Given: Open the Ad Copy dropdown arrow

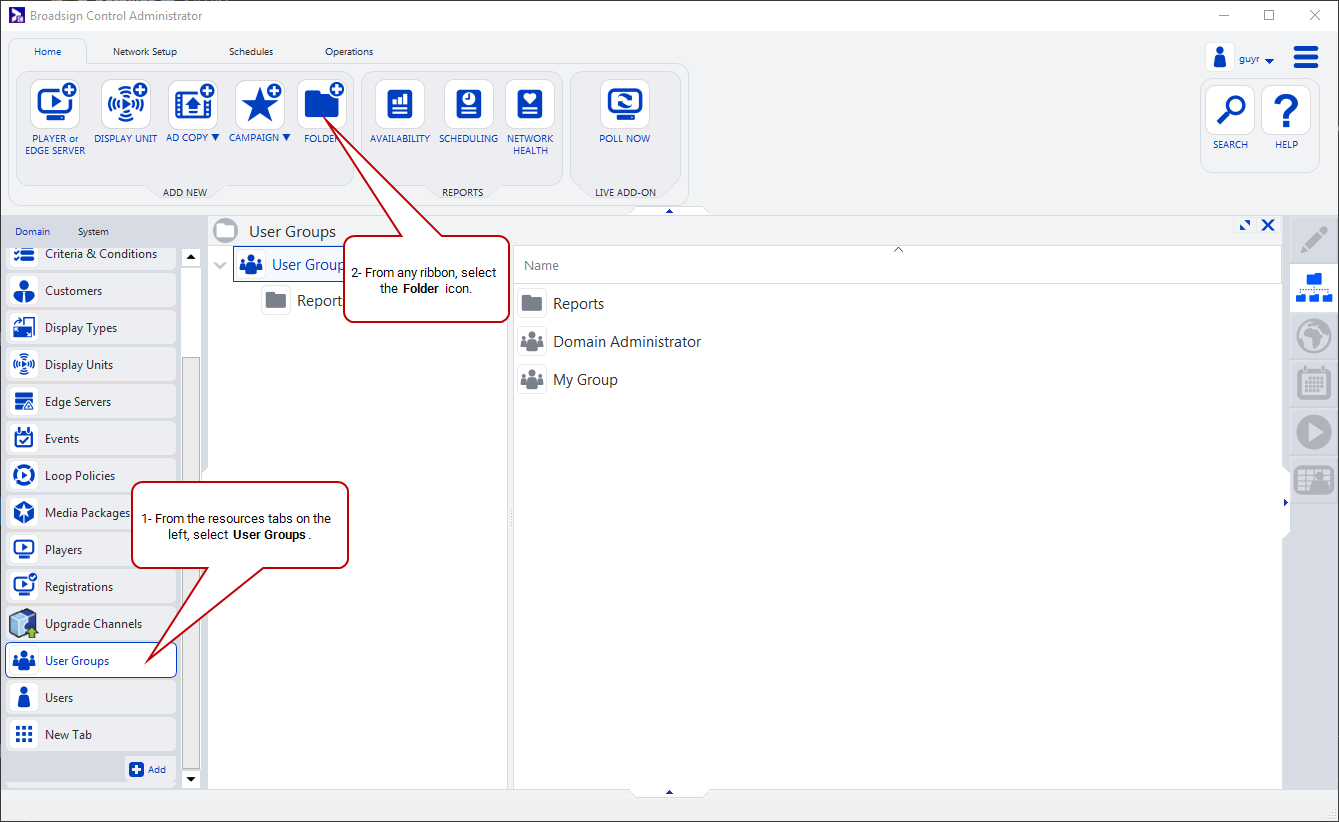Looking at the screenshot, I should pyautogui.click(x=215, y=138).
